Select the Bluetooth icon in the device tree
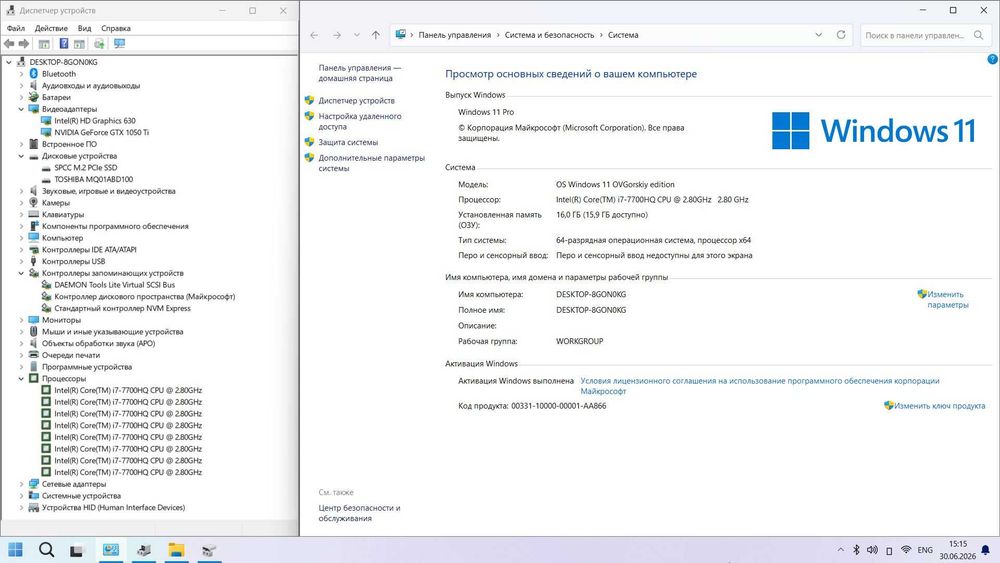 34,74
